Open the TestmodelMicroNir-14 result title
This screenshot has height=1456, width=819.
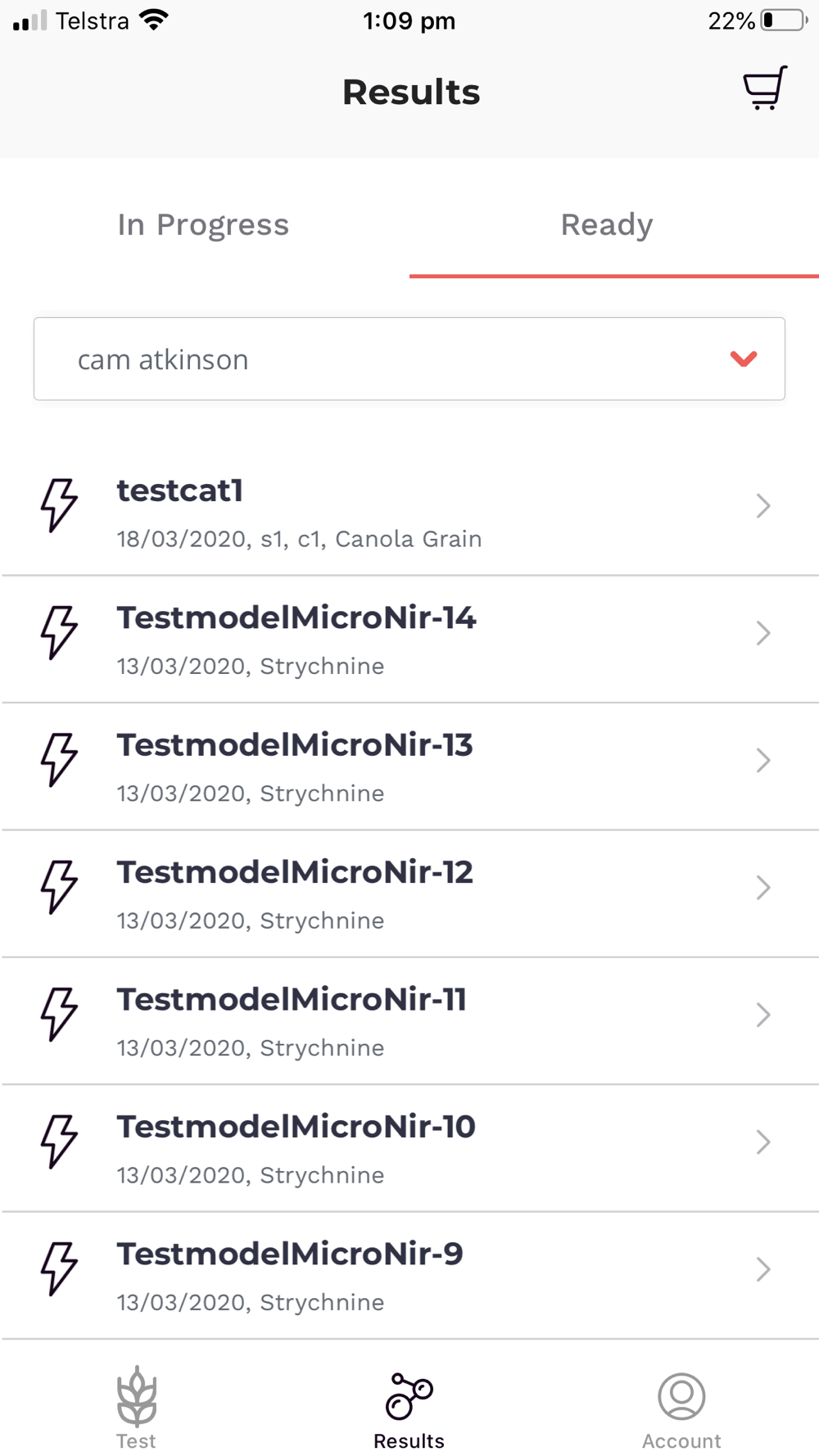[296, 617]
